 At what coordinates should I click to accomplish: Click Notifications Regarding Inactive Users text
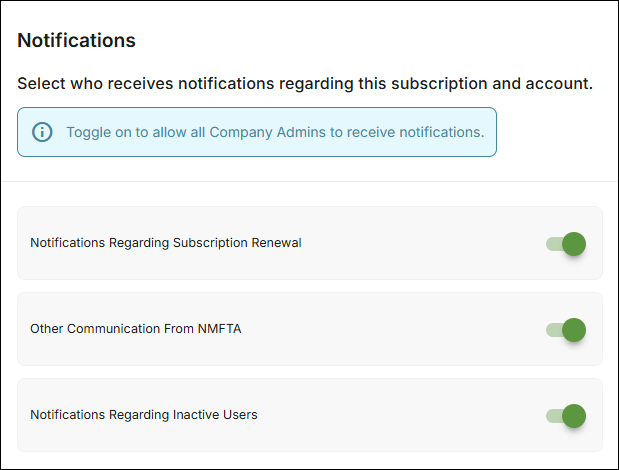[144, 415]
